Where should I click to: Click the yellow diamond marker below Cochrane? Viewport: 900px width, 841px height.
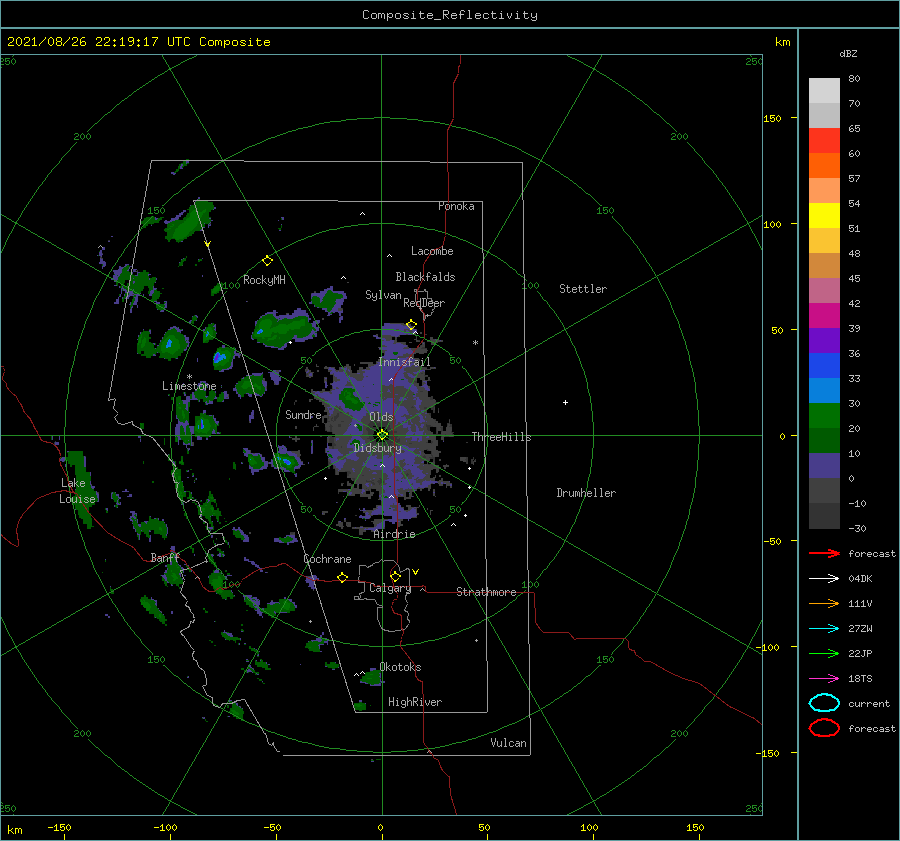(342, 578)
